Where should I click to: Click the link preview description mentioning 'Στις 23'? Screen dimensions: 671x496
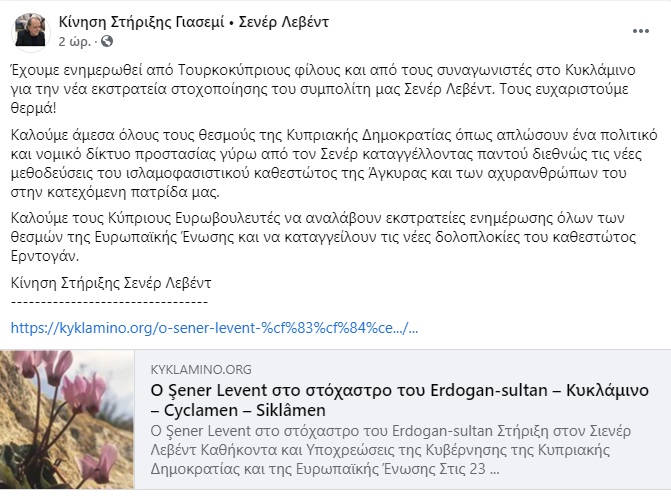click(390, 450)
